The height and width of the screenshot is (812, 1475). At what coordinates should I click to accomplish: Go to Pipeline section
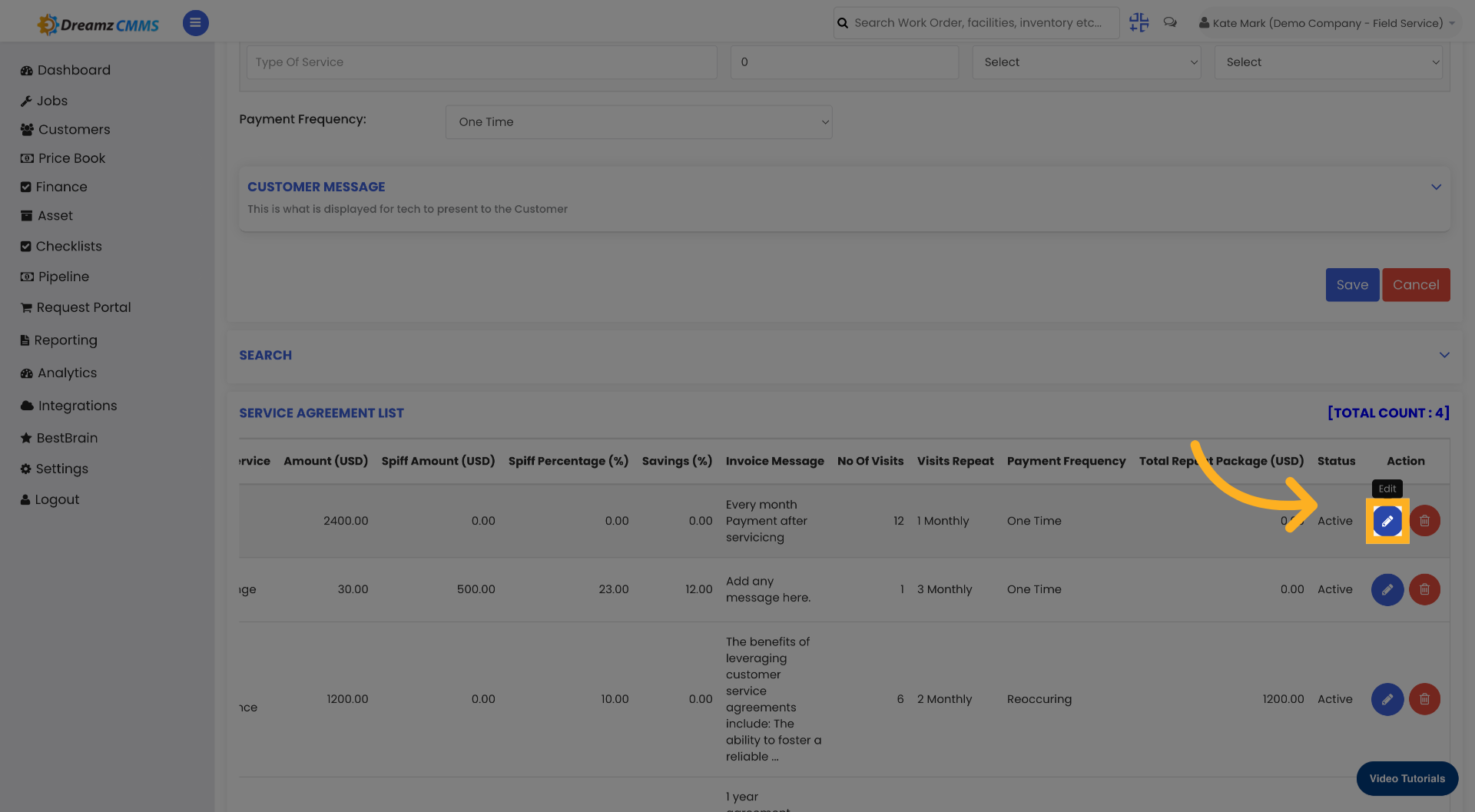pyautogui.click(x=55, y=277)
